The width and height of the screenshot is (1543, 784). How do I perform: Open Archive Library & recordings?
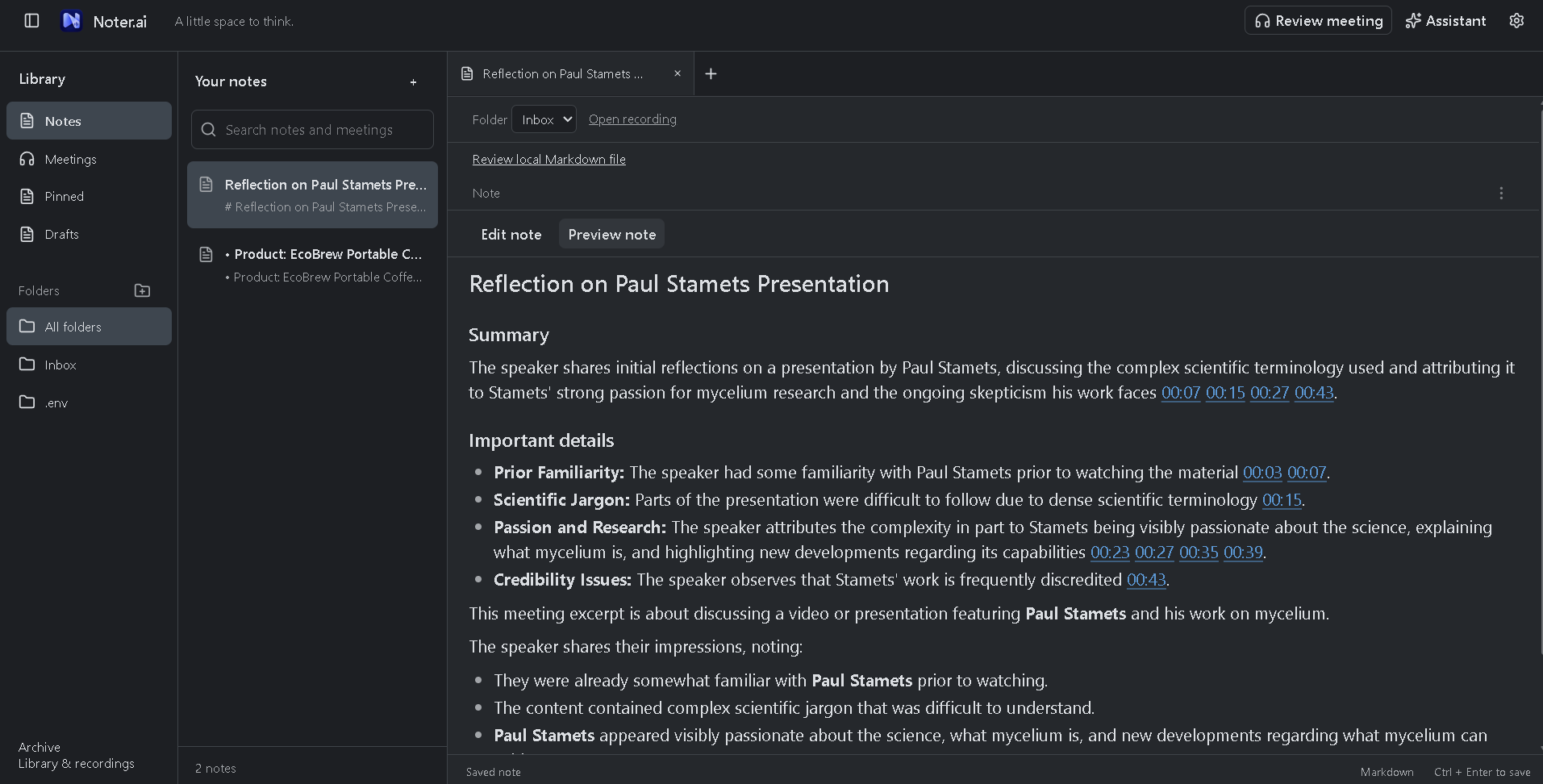pos(77,756)
